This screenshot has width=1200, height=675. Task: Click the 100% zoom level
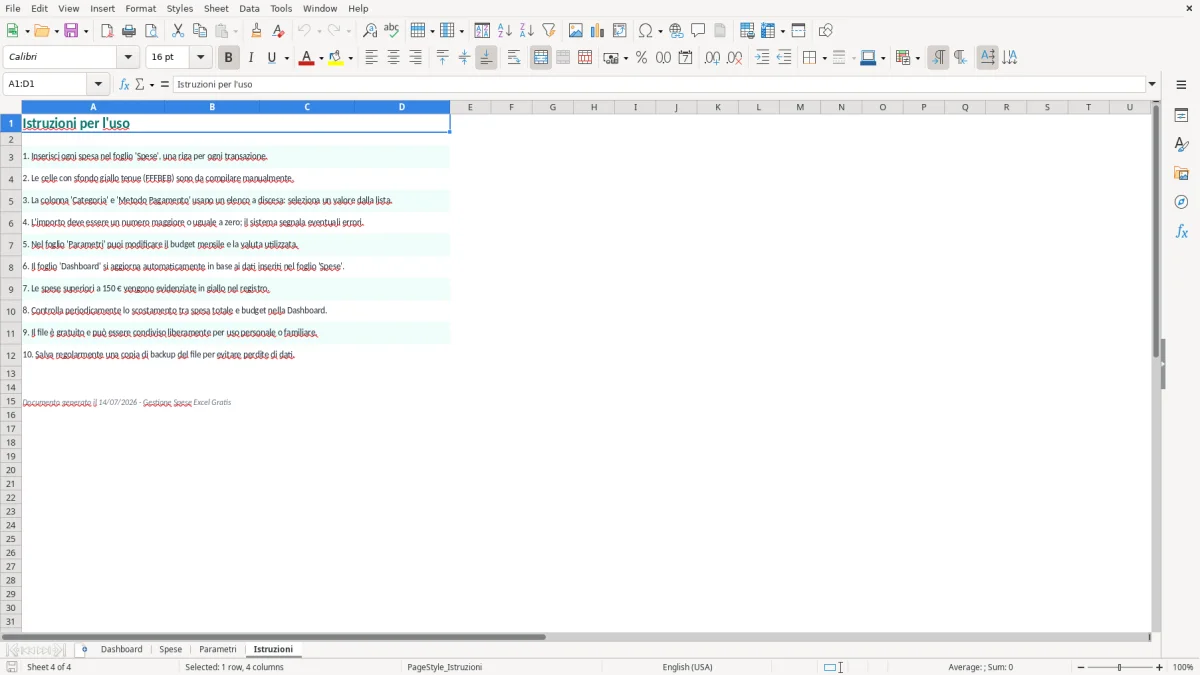(1183, 667)
